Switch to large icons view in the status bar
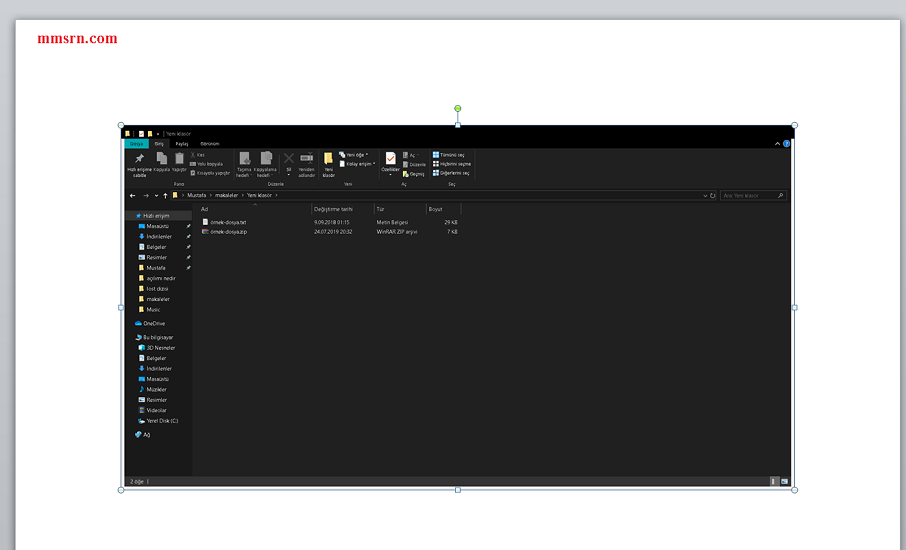The image size is (906, 550). pos(785,481)
